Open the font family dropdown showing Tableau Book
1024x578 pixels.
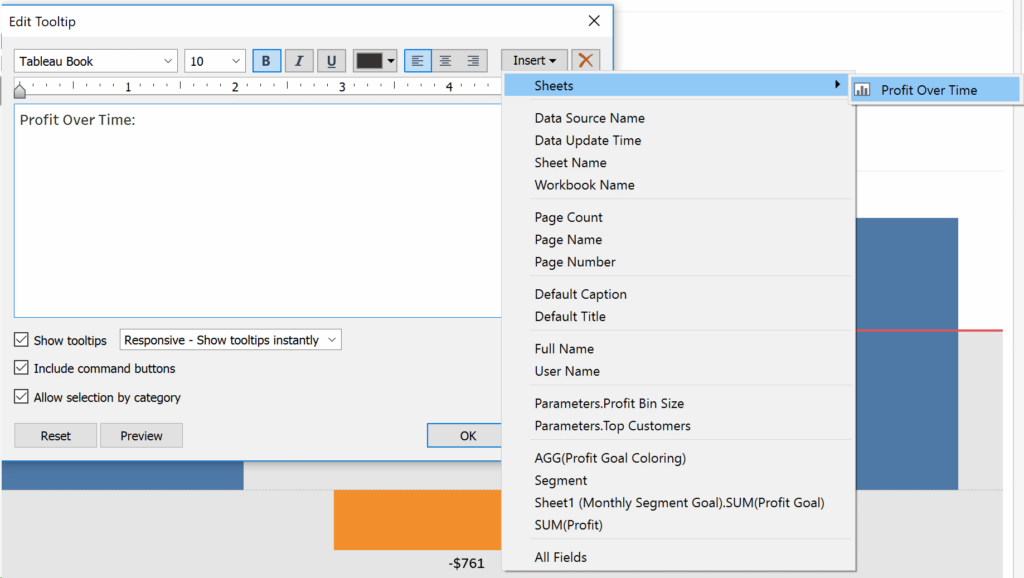tap(95, 60)
